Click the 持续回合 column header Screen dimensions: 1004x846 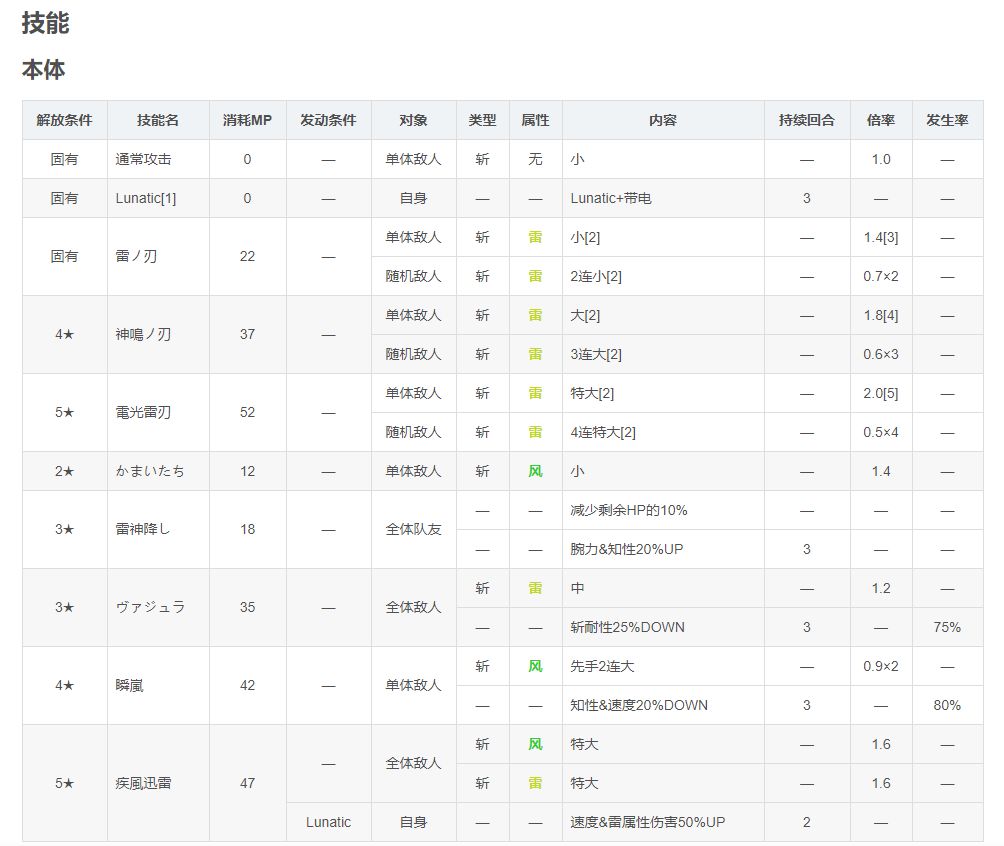click(807, 120)
